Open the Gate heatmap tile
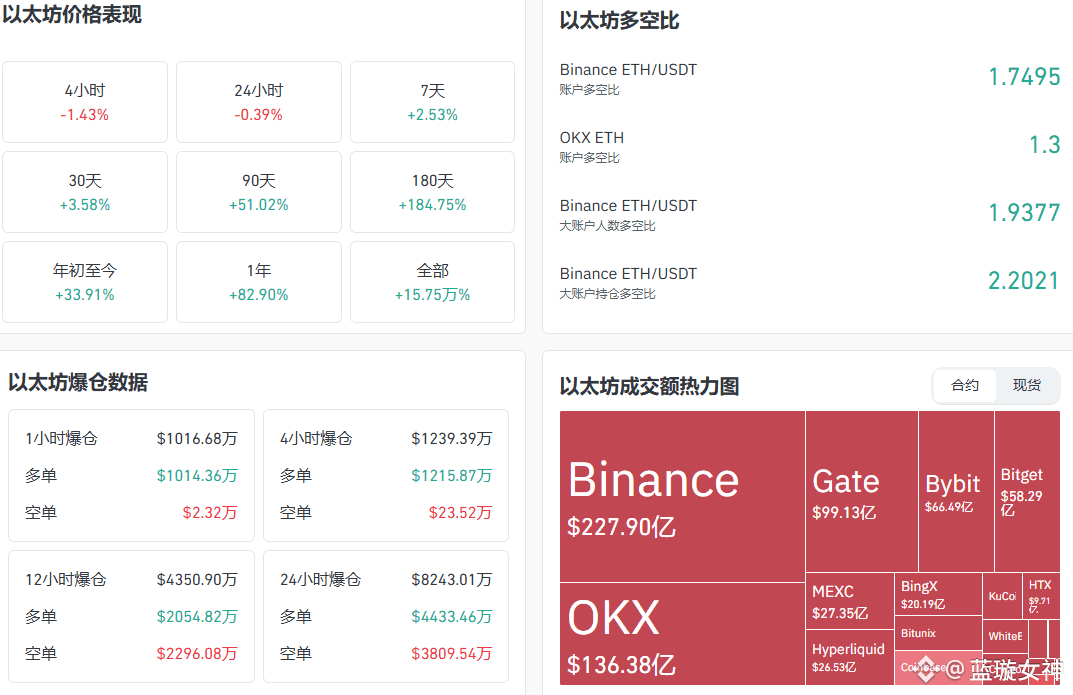This screenshot has width=1073, height=695. pos(861,491)
